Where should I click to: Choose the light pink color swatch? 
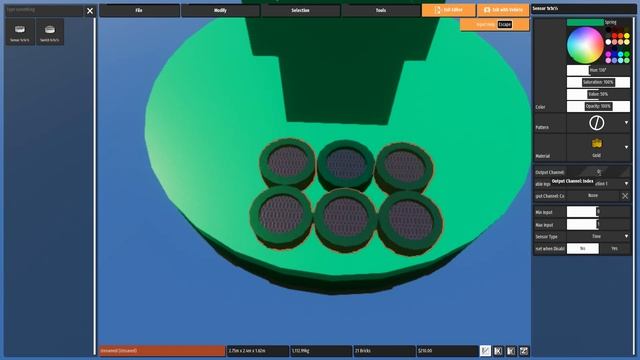[608, 60]
